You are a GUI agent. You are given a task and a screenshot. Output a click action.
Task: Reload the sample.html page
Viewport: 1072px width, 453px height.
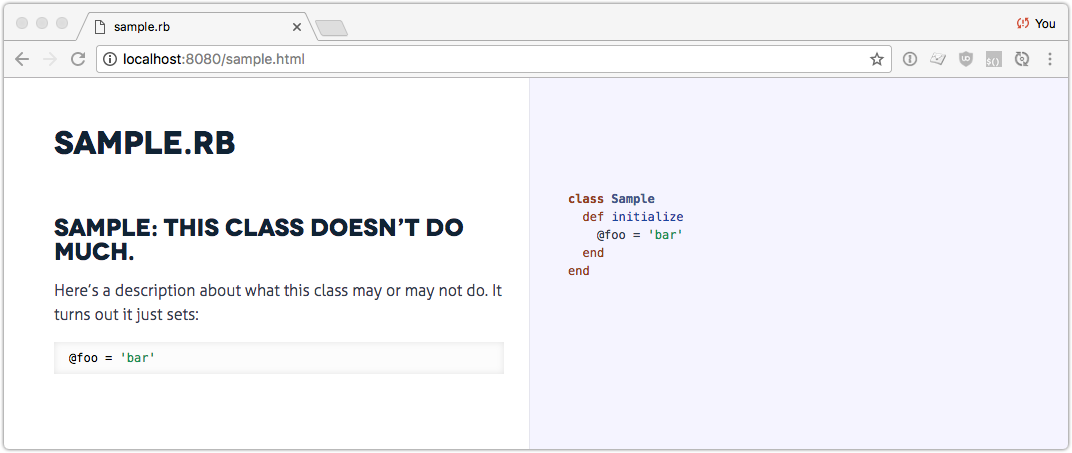[78, 59]
